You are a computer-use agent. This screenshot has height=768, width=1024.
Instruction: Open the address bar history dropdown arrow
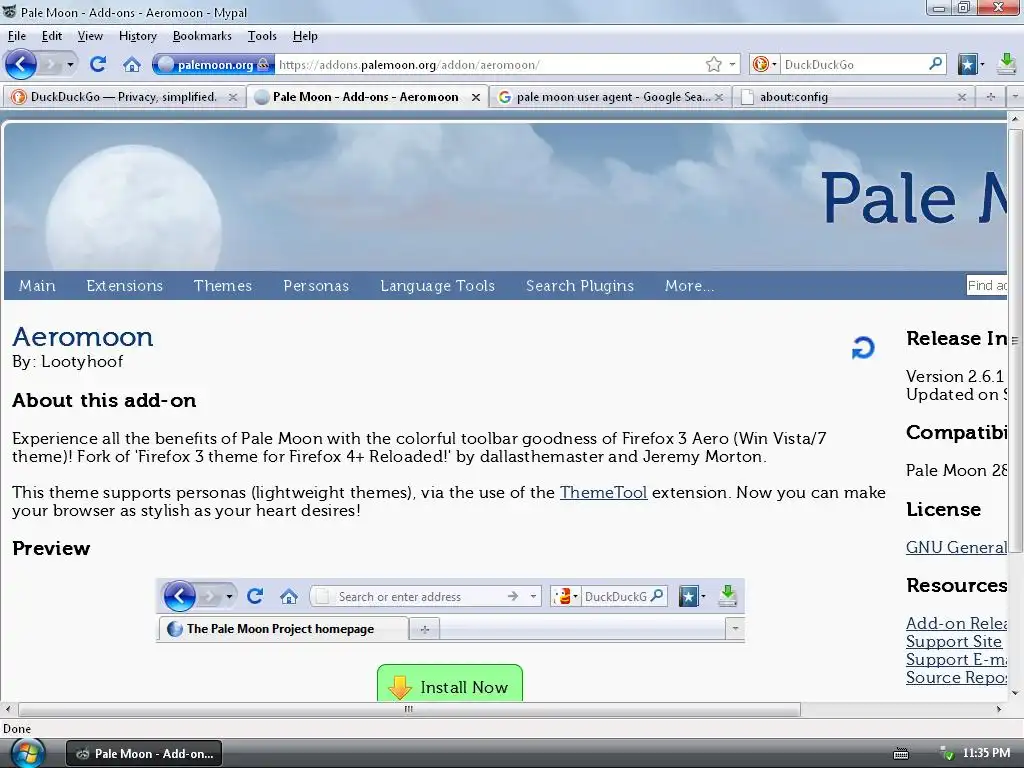[x=732, y=64]
